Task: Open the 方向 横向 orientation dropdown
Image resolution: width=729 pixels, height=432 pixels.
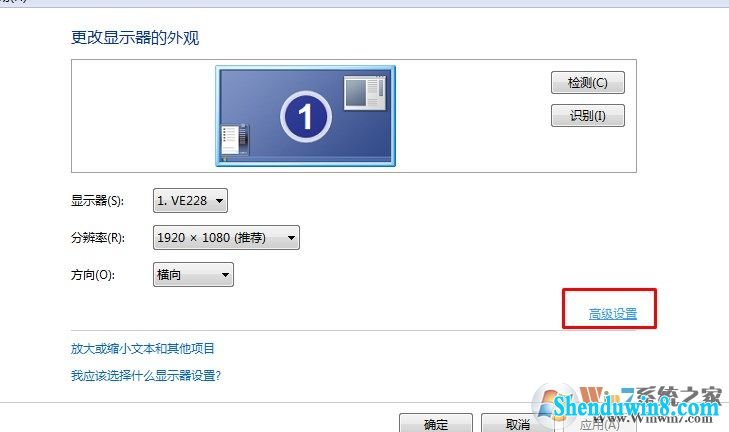Action: [x=193, y=274]
